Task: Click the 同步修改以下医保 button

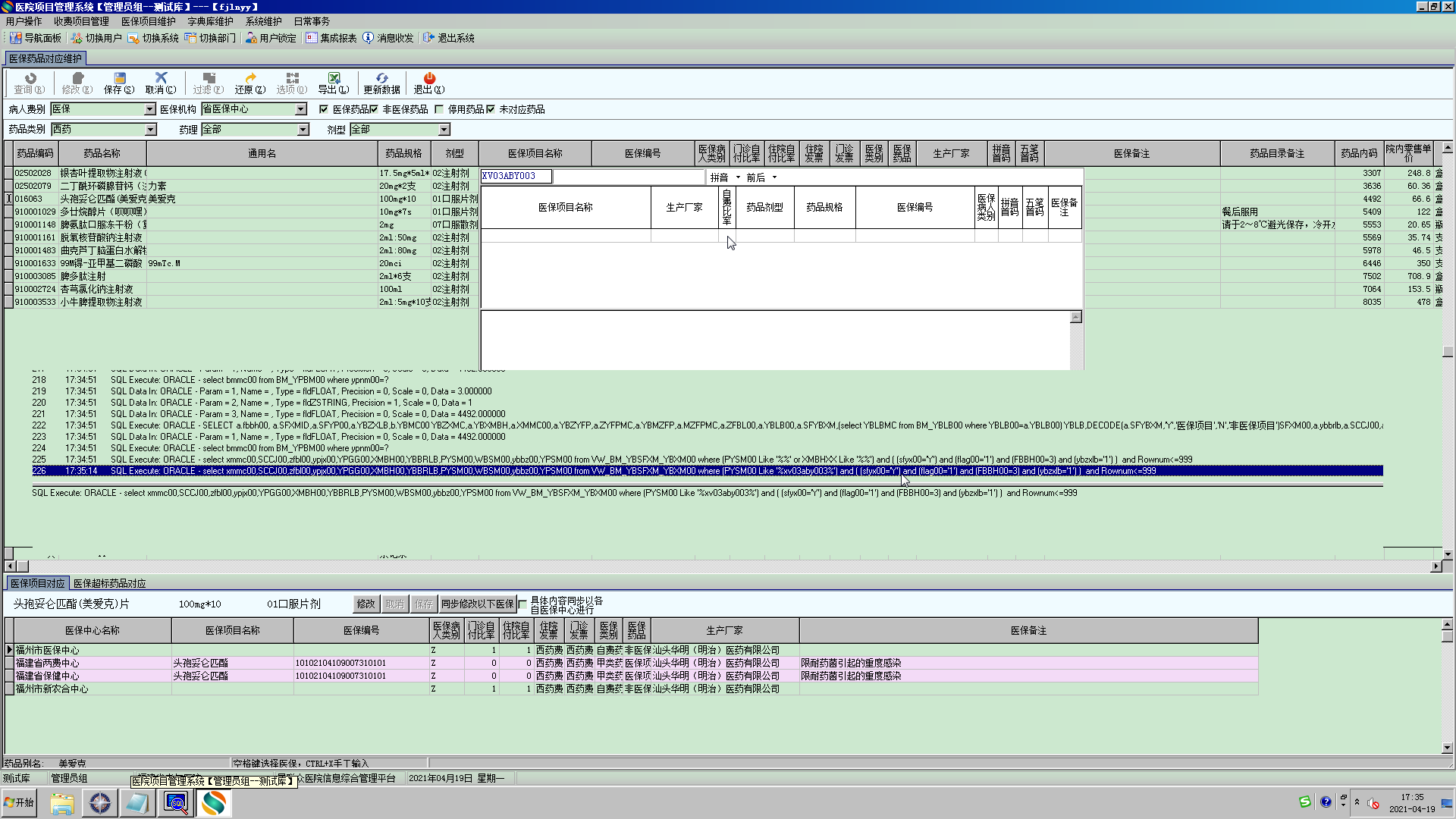Action: (x=478, y=604)
